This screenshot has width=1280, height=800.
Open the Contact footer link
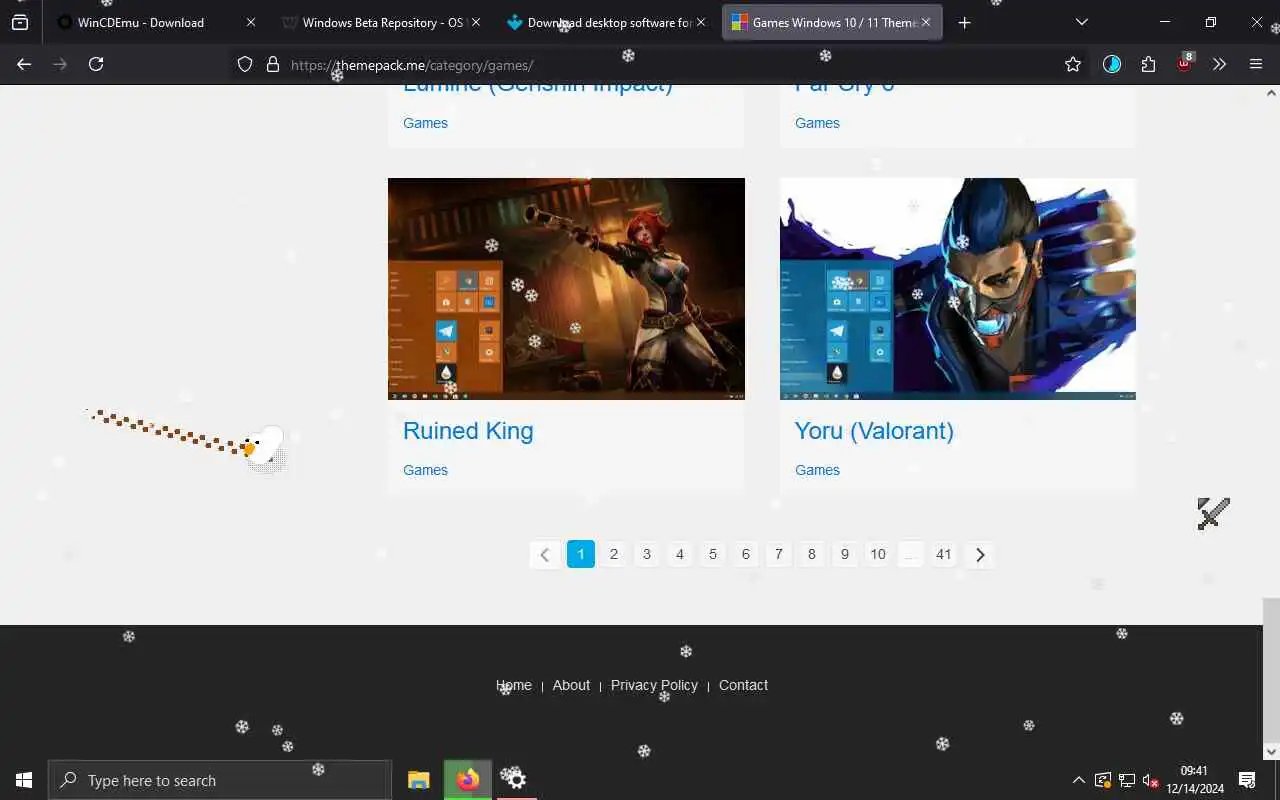tap(743, 685)
